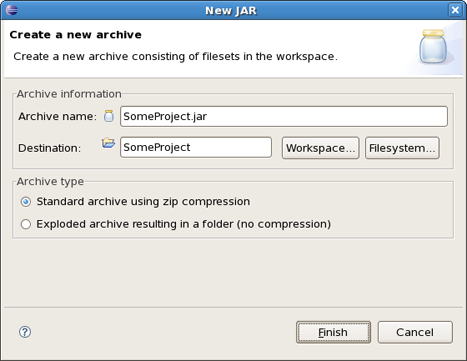Click the Eclipse icon in the title bar
This screenshot has width=467, height=361.
12,10
